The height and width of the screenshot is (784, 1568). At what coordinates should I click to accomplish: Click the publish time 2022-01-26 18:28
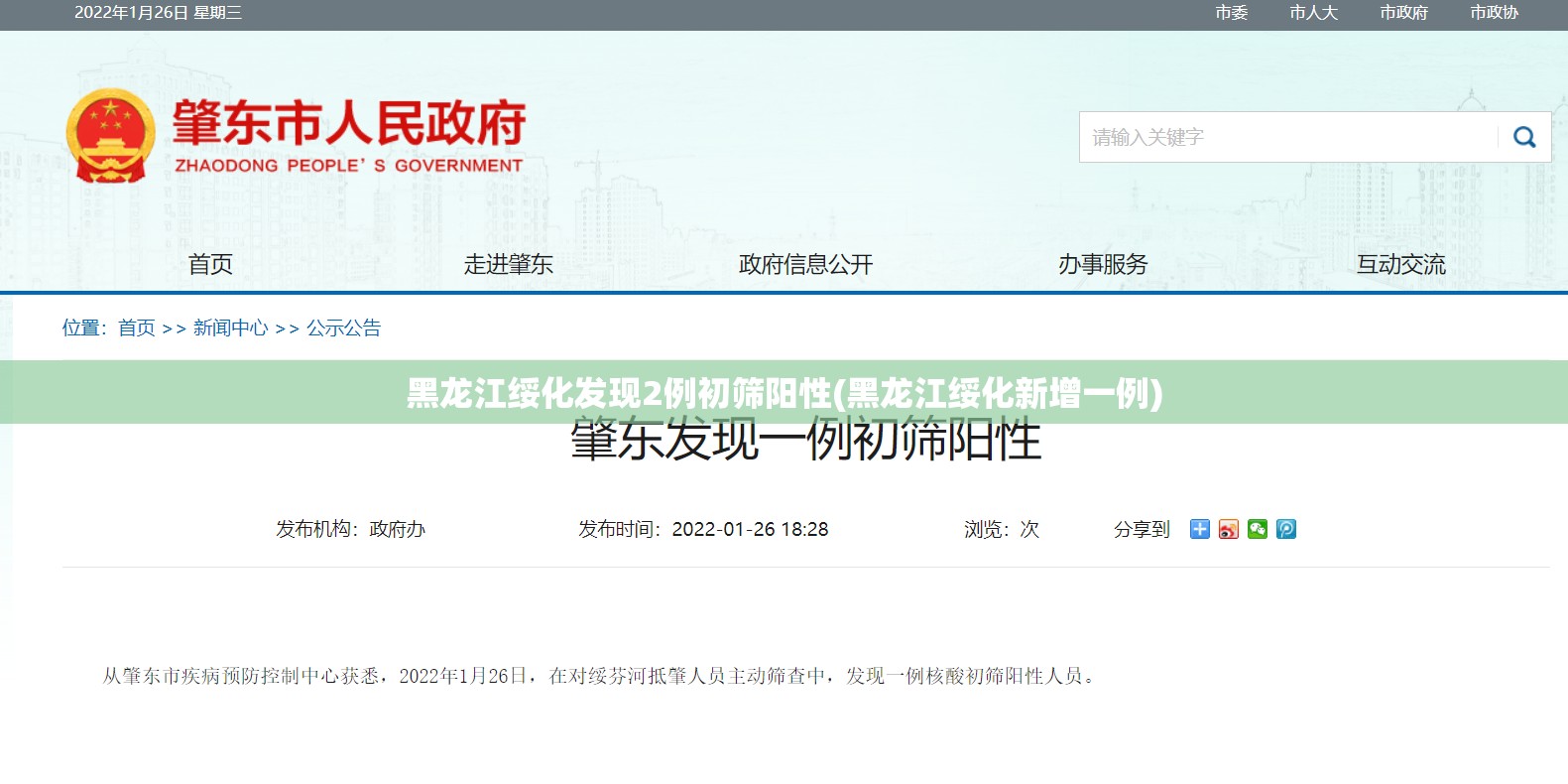750,529
